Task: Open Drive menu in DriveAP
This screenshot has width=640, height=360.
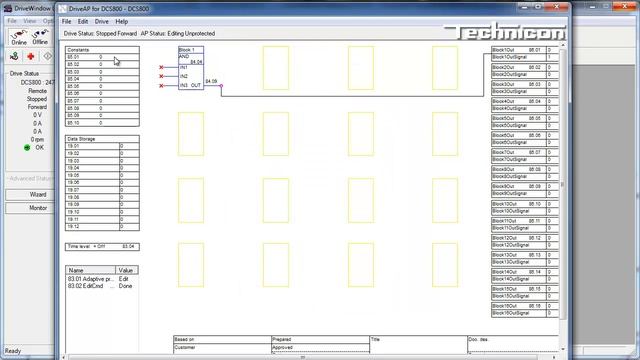Action: [102, 22]
